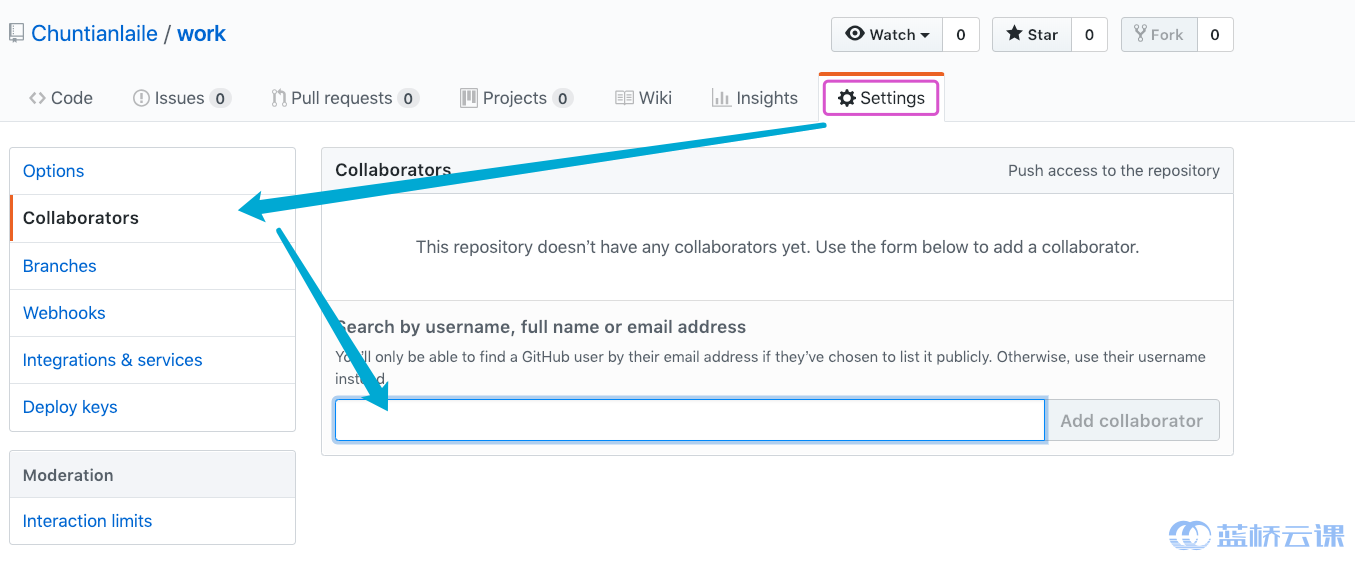The width and height of the screenshot is (1355, 566).
Task: Open Webhooks settings
Action: 153,313
